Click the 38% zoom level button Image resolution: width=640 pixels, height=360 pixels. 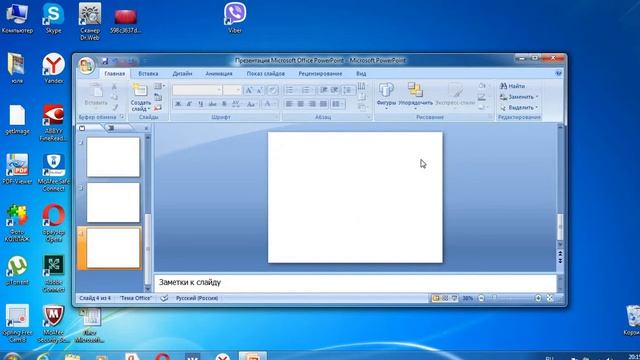(467, 298)
